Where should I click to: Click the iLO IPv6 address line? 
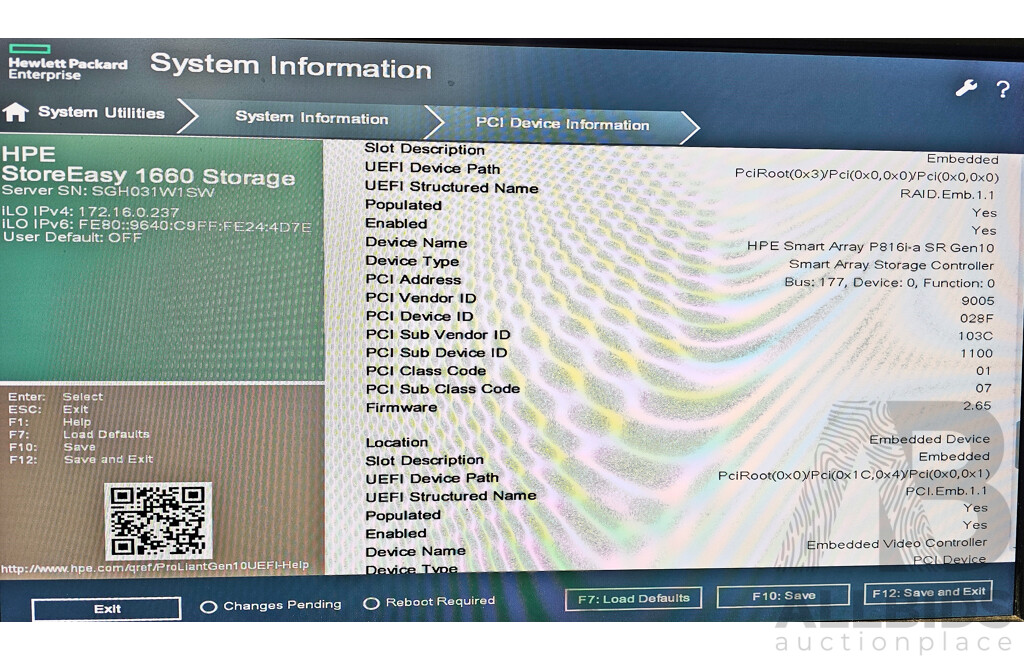156,226
